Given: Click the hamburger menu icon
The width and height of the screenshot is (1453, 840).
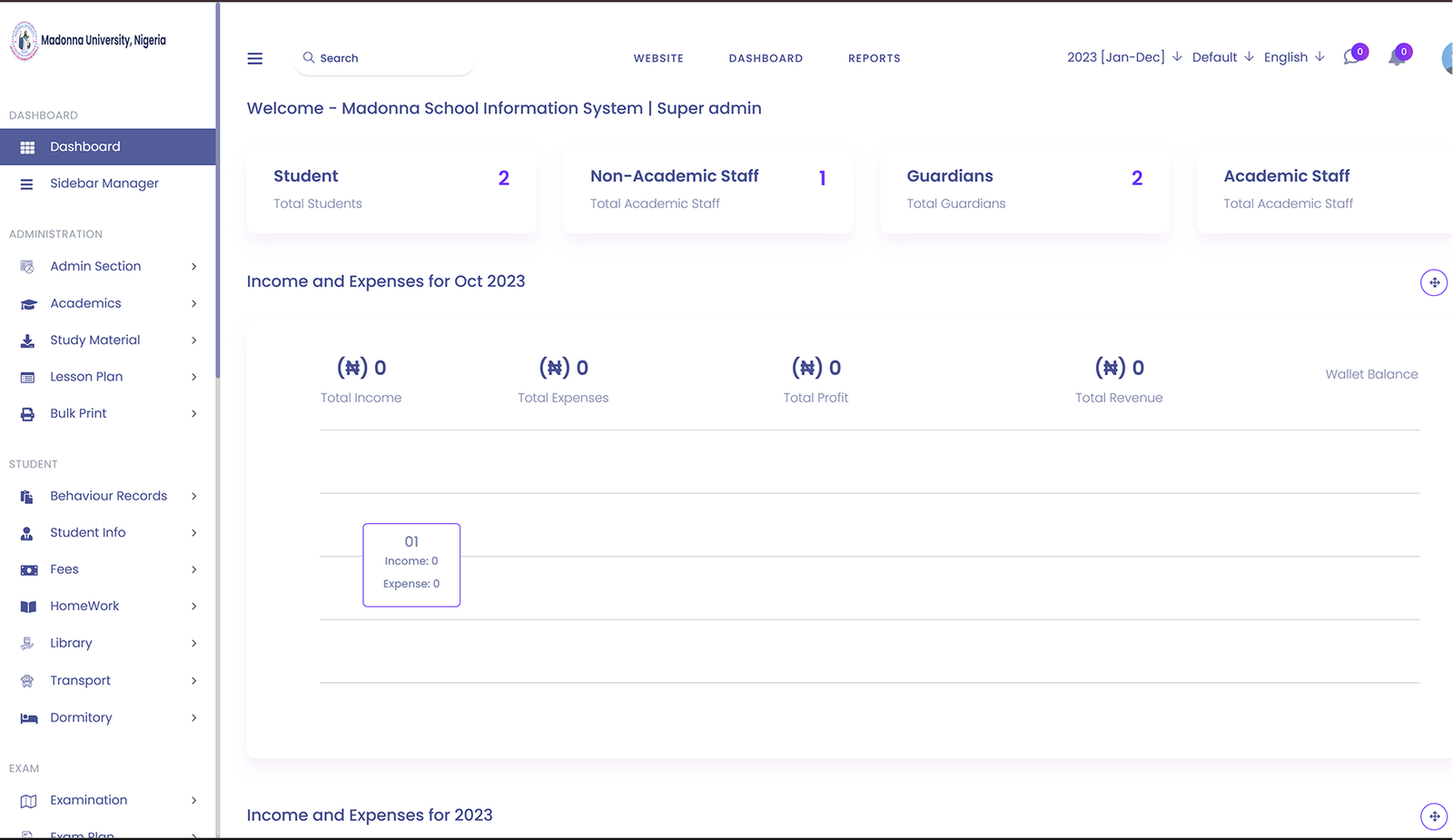Looking at the screenshot, I should pos(254,58).
